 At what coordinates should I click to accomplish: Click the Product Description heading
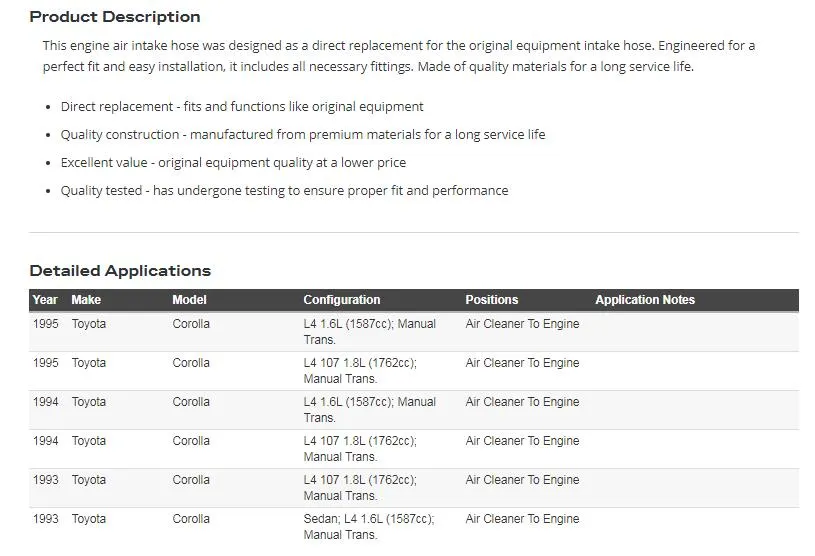coord(114,17)
